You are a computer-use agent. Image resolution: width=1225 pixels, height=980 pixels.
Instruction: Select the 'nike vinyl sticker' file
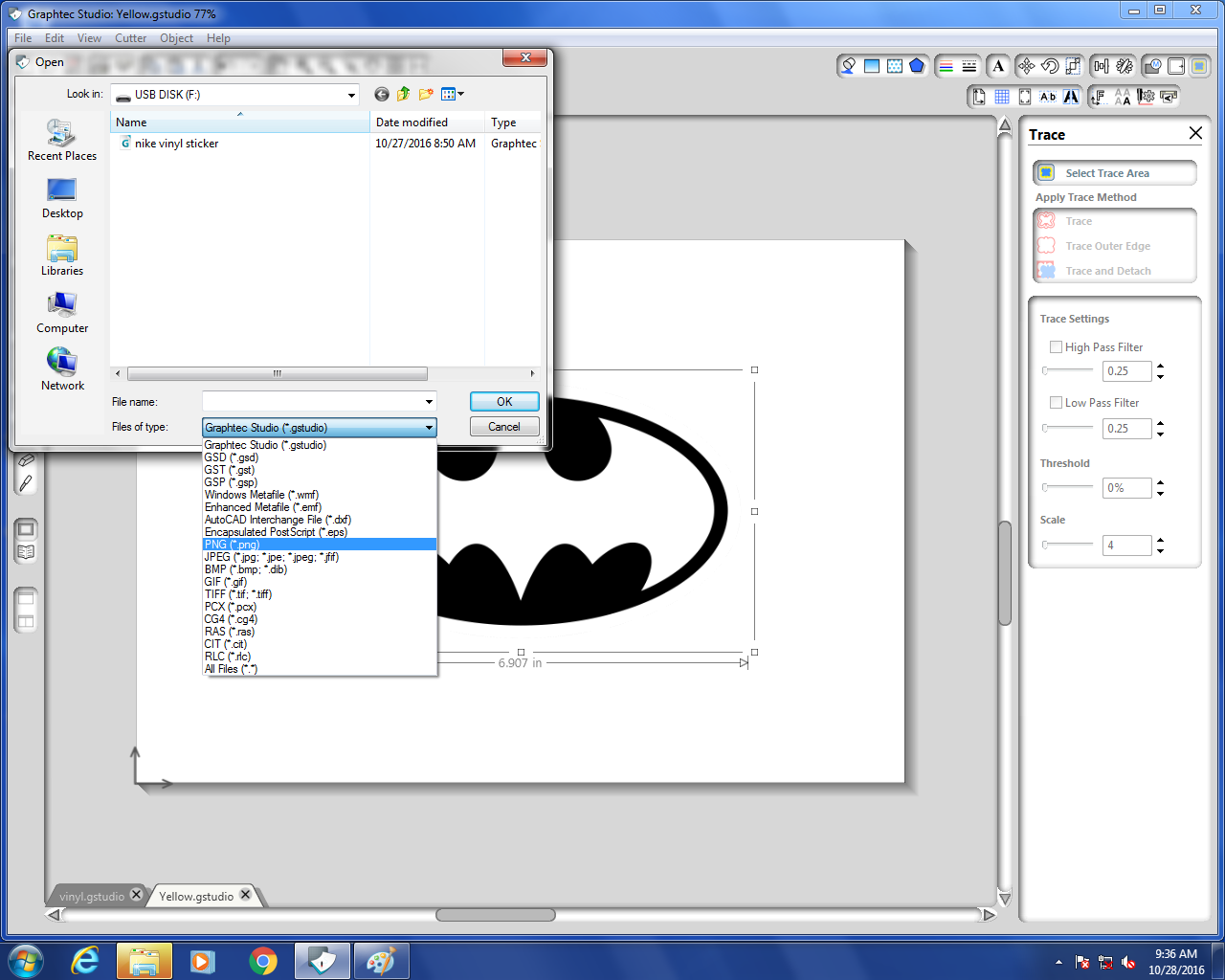click(176, 144)
